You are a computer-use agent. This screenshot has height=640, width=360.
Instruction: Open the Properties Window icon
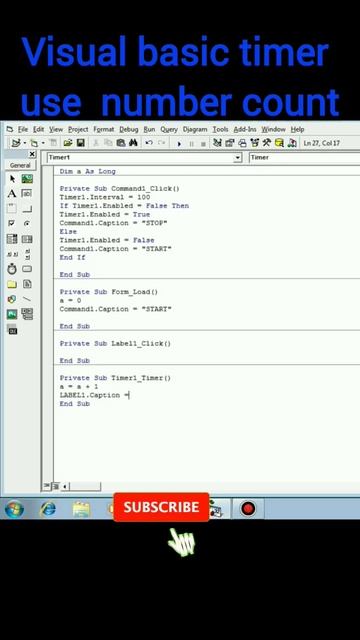[x=230, y=143]
